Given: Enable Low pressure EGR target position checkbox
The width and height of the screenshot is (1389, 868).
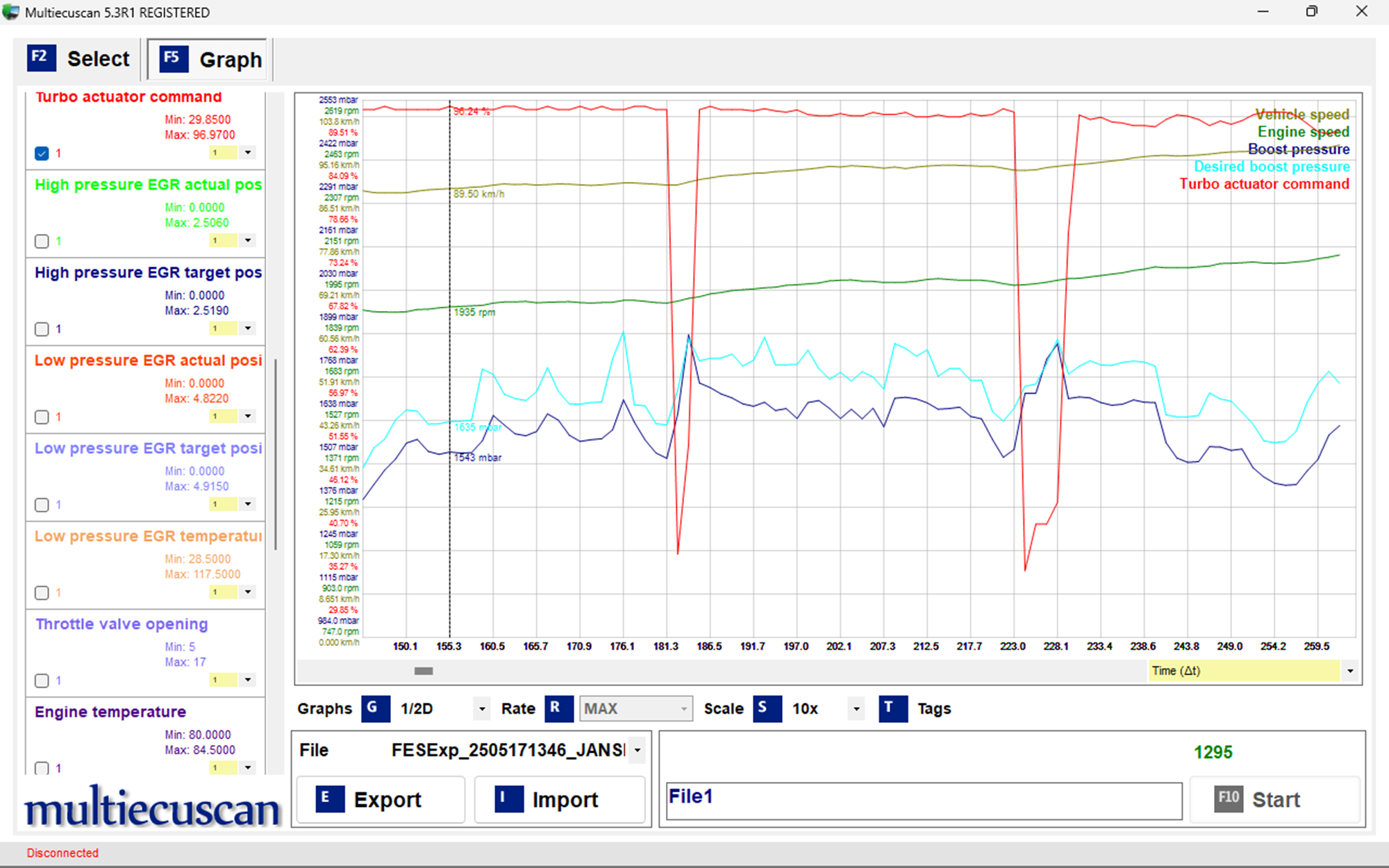Looking at the screenshot, I should point(42,505).
